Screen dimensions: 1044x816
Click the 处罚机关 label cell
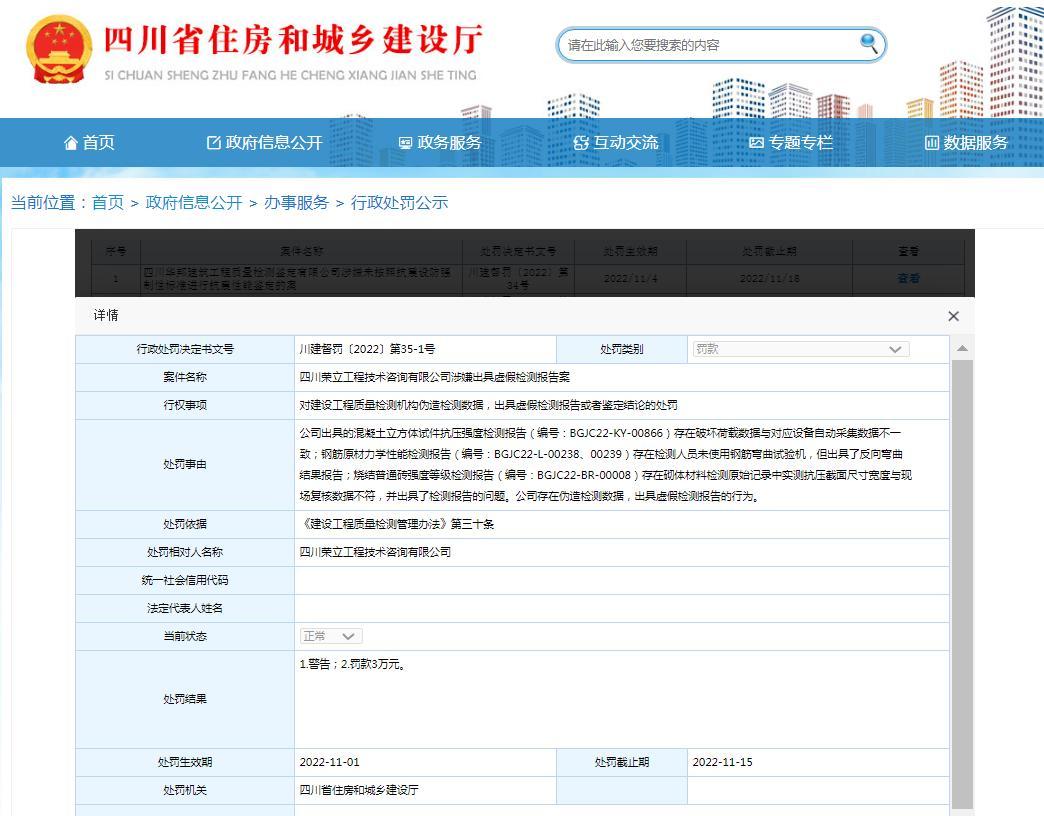click(185, 790)
